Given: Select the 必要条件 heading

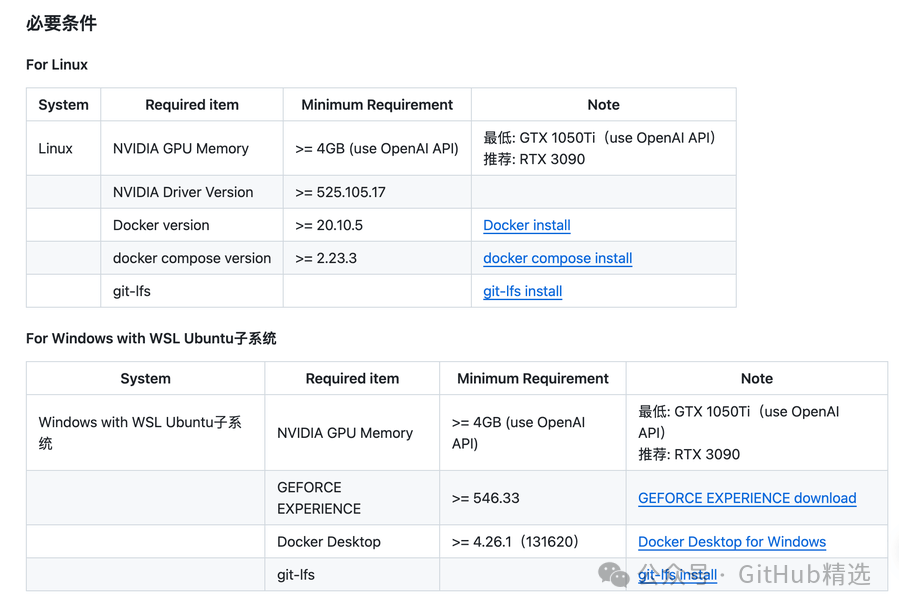Looking at the screenshot, I should pos(61,24).
